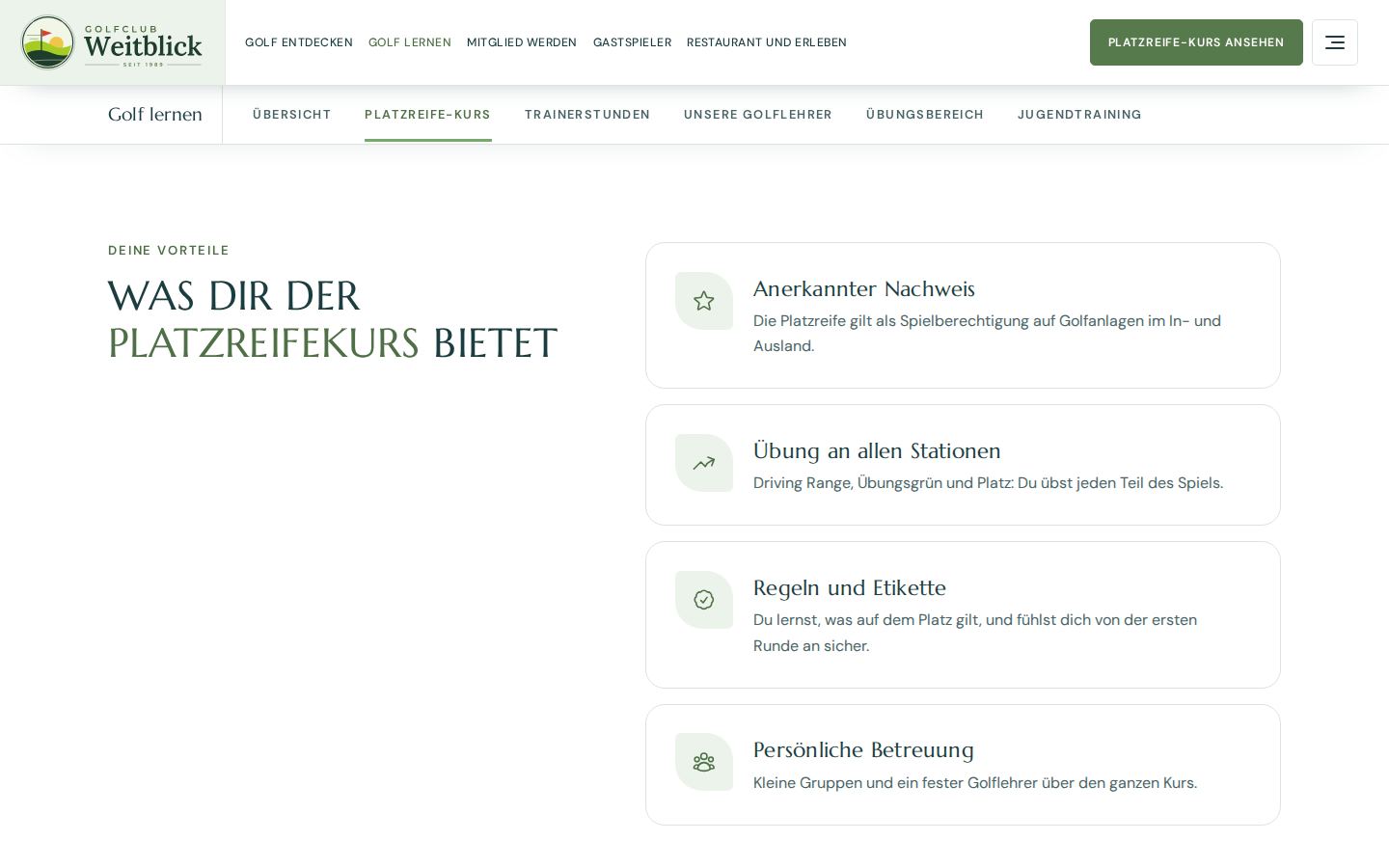
Task: Open the hamburger menu
Action: 1335,42
